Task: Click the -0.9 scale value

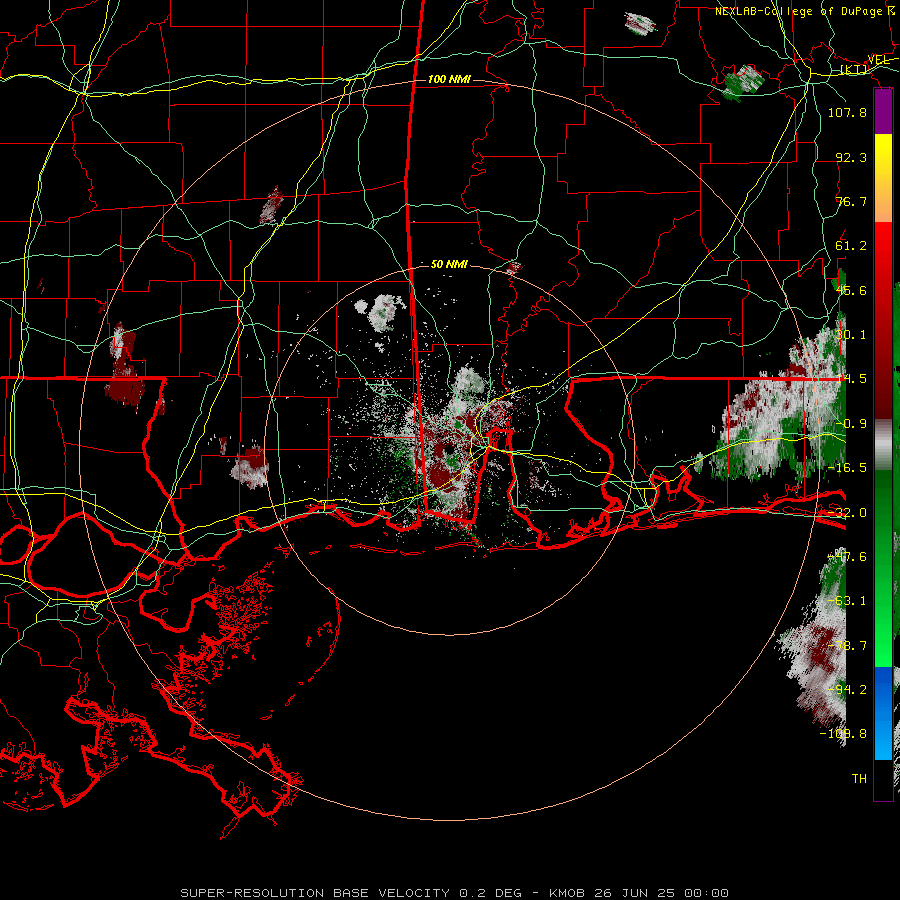Action: (x=851, y=424)
